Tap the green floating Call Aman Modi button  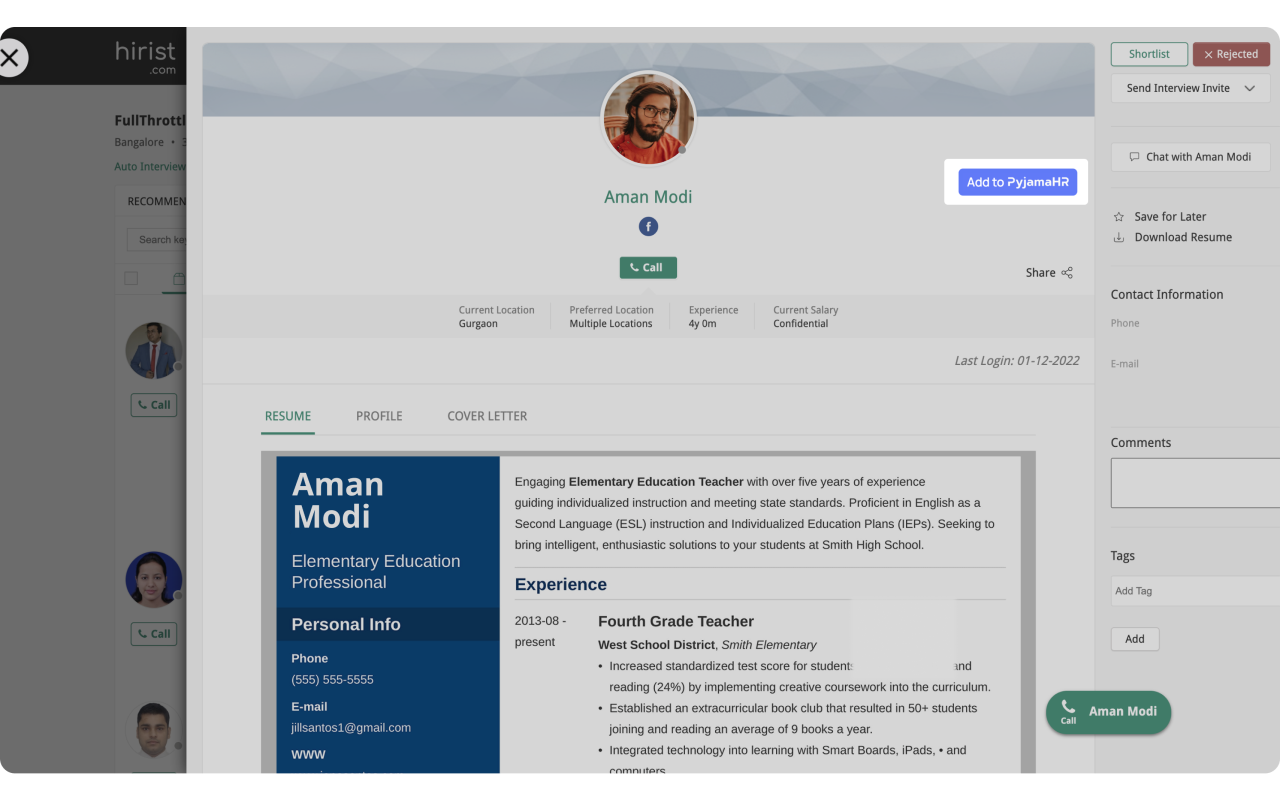coord(1108,711)
